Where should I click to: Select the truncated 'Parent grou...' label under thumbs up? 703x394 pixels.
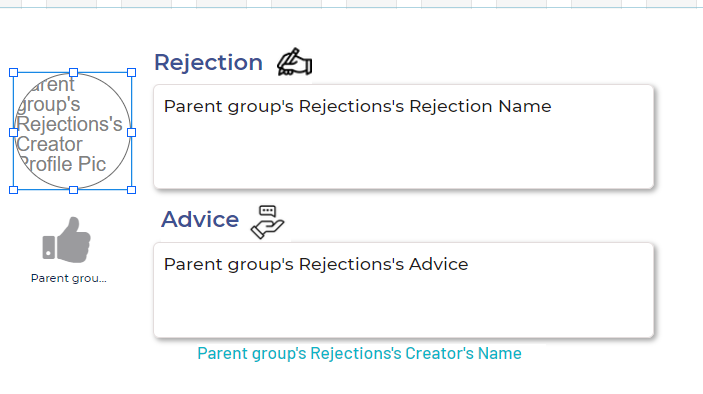click(69, 278)
